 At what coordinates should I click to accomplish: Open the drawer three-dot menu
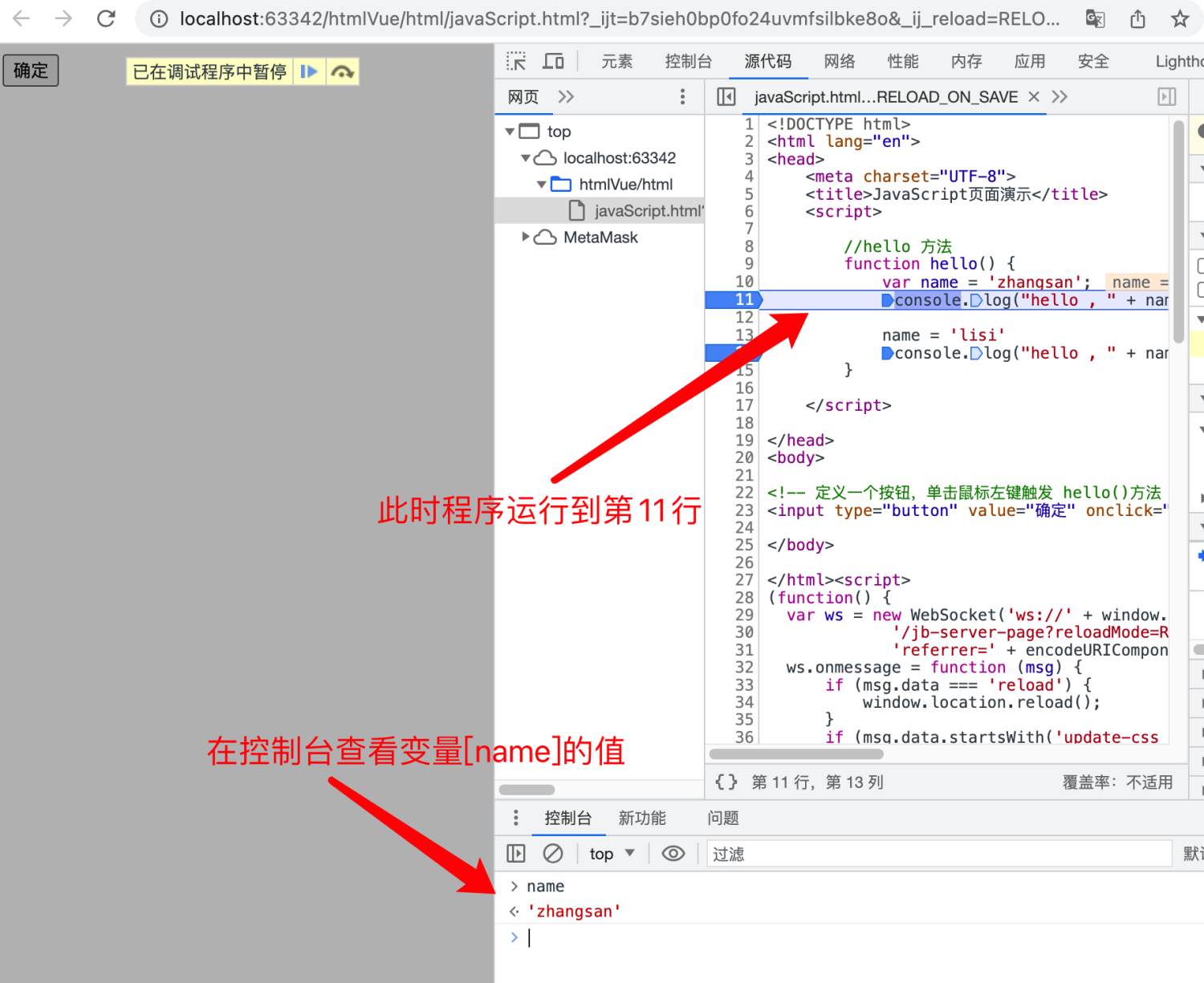click(515, 818)
